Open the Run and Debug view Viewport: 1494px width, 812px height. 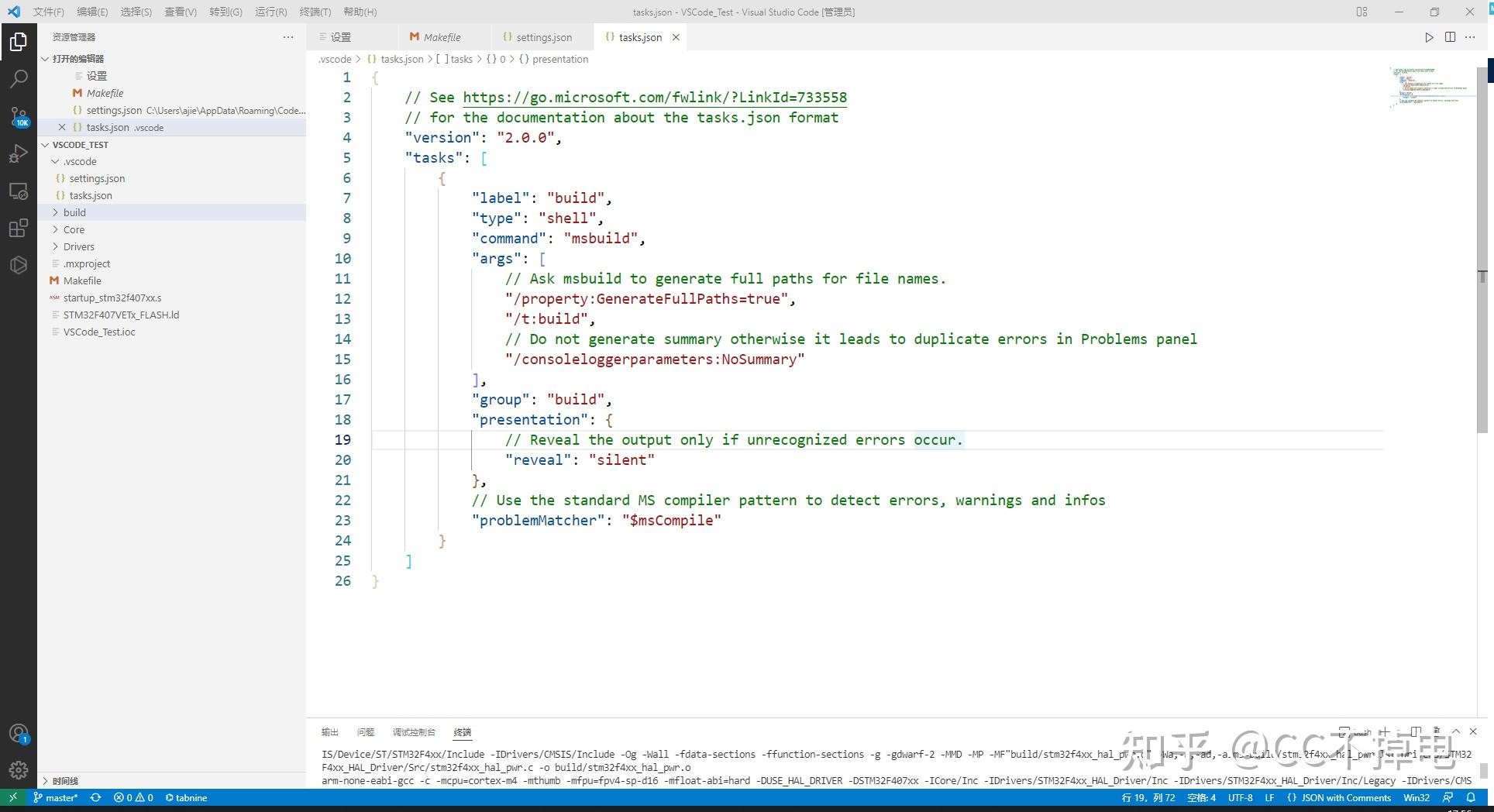click(x=19, y=153)
